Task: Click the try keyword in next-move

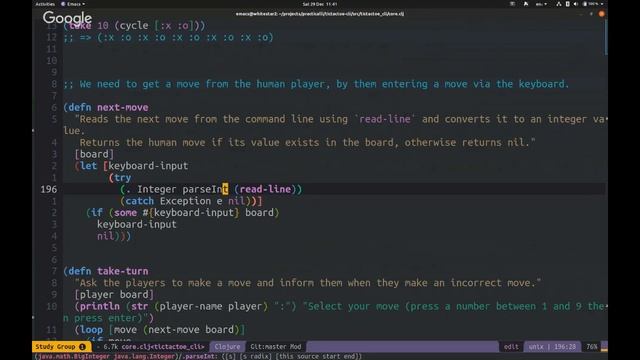Action: [123, 178]
